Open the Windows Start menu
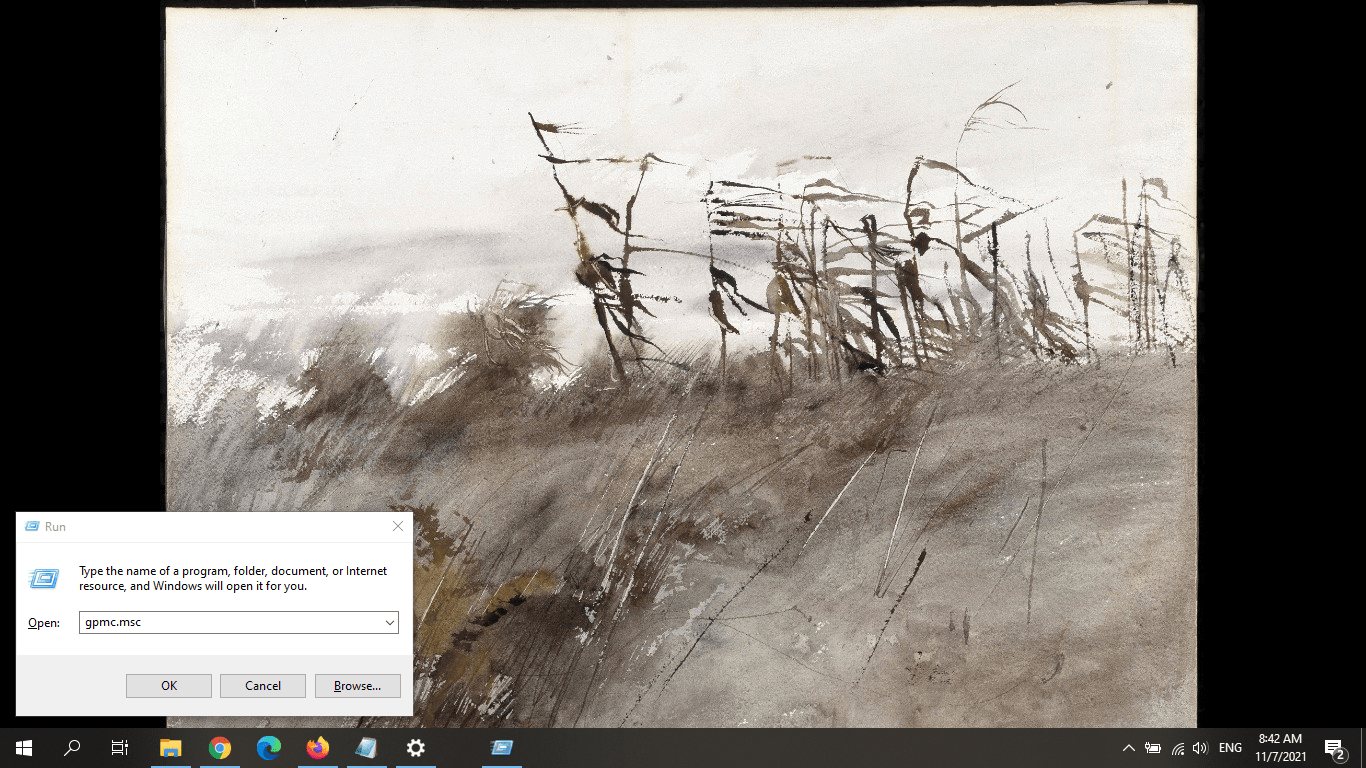Viewport: 1366px width, 768px height. point(24,748)
